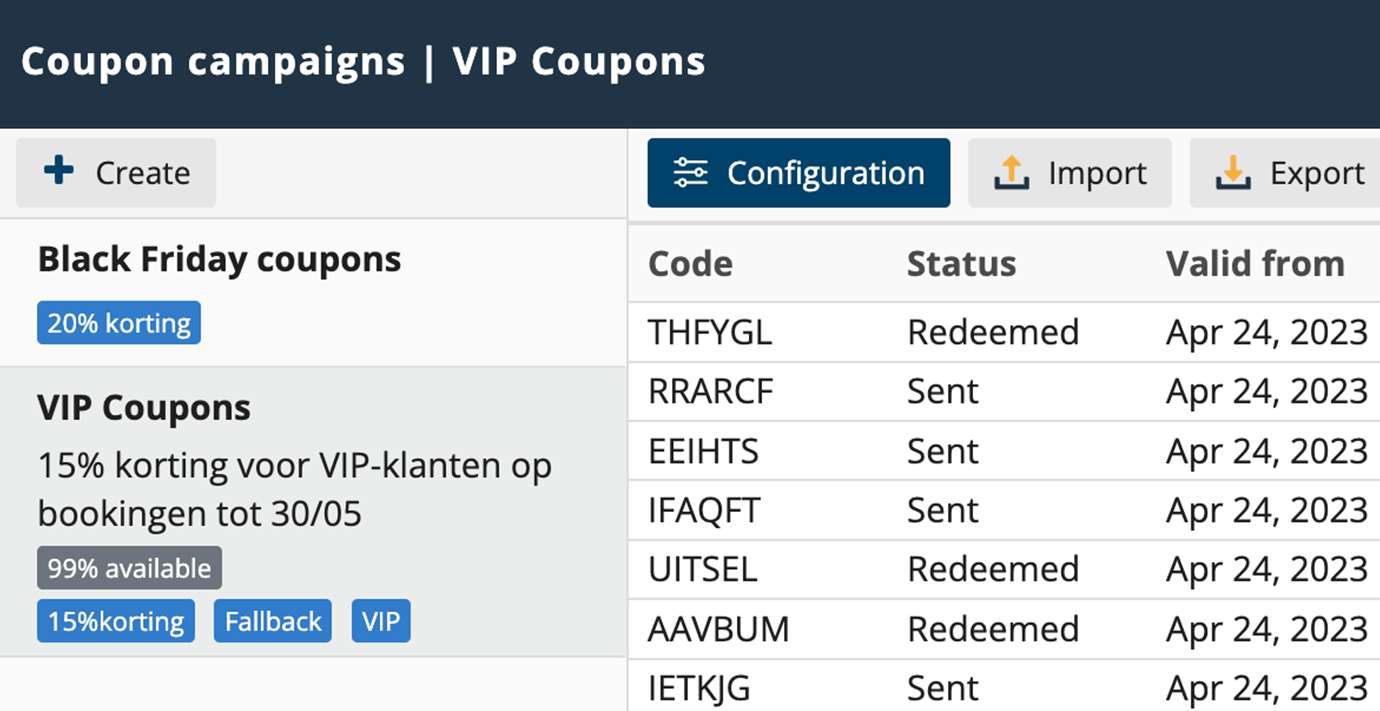The width and height of the screenshot is (1380, 711).
Task: Sort by the Status column header
Action: [x=961, y=264]
